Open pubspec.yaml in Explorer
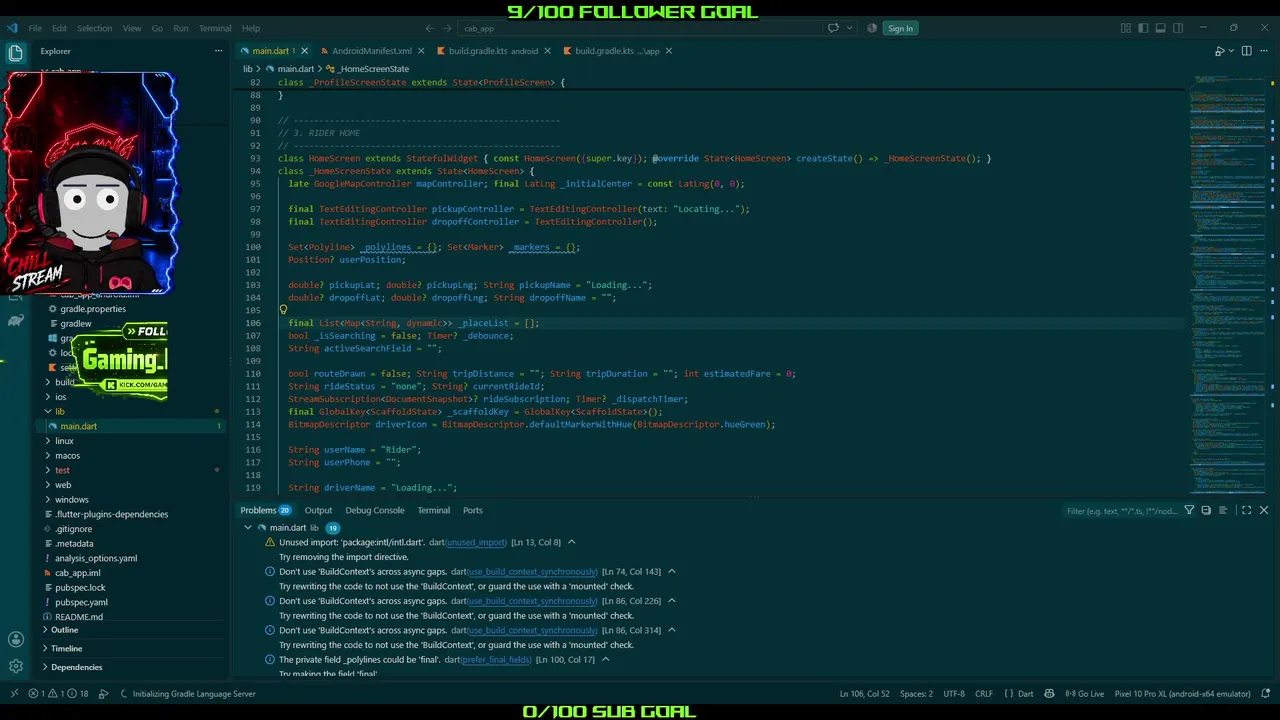This screenshot has height=720, width=1280. pos(82,602)
